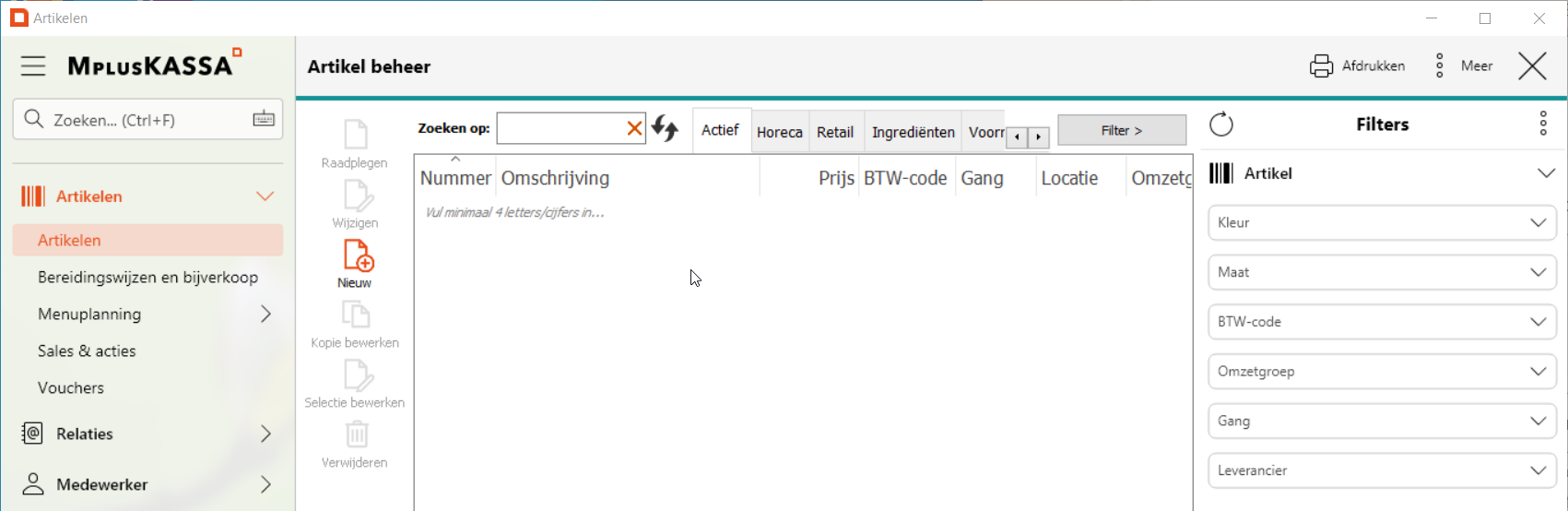Clear search with the orange X icon

[634, 129]
